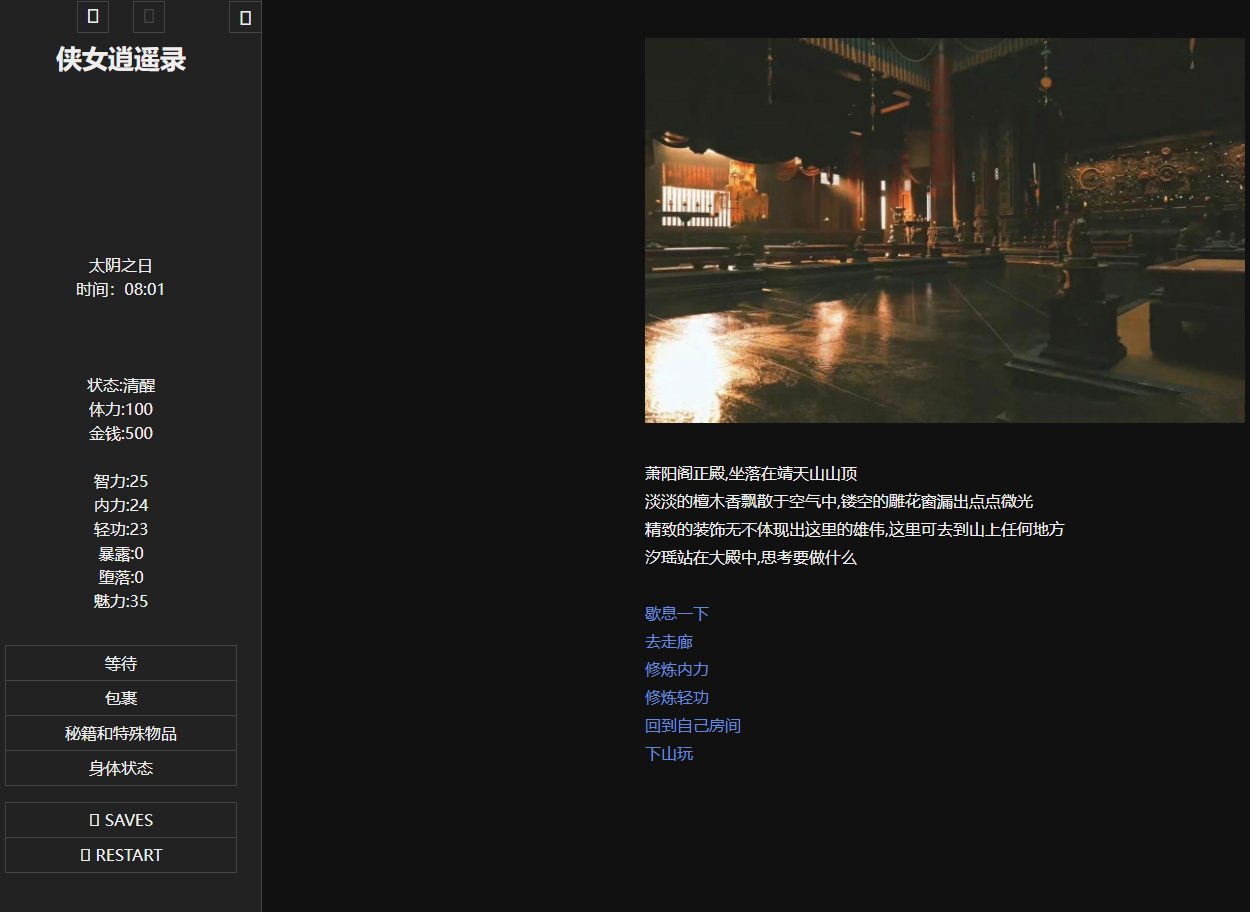
Task: Collapse the left sidebar panel
Action: pyautogui.click(x=245, y=17)
